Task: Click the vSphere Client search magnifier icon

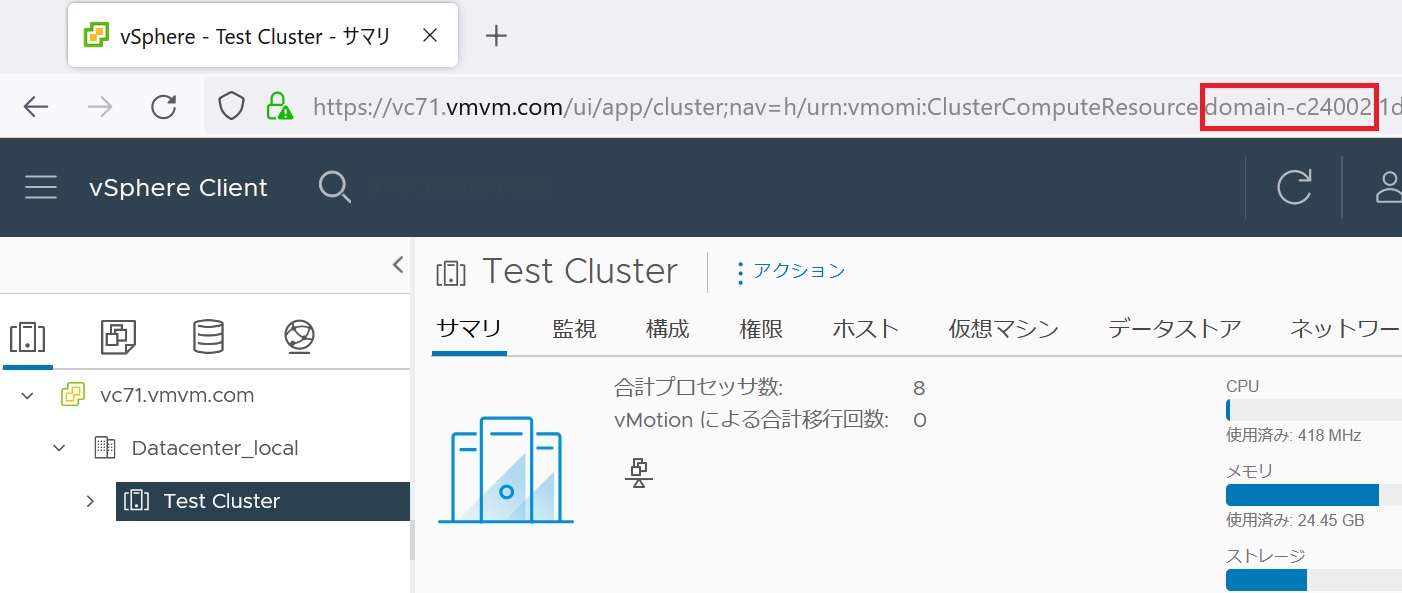Action: 334,187
